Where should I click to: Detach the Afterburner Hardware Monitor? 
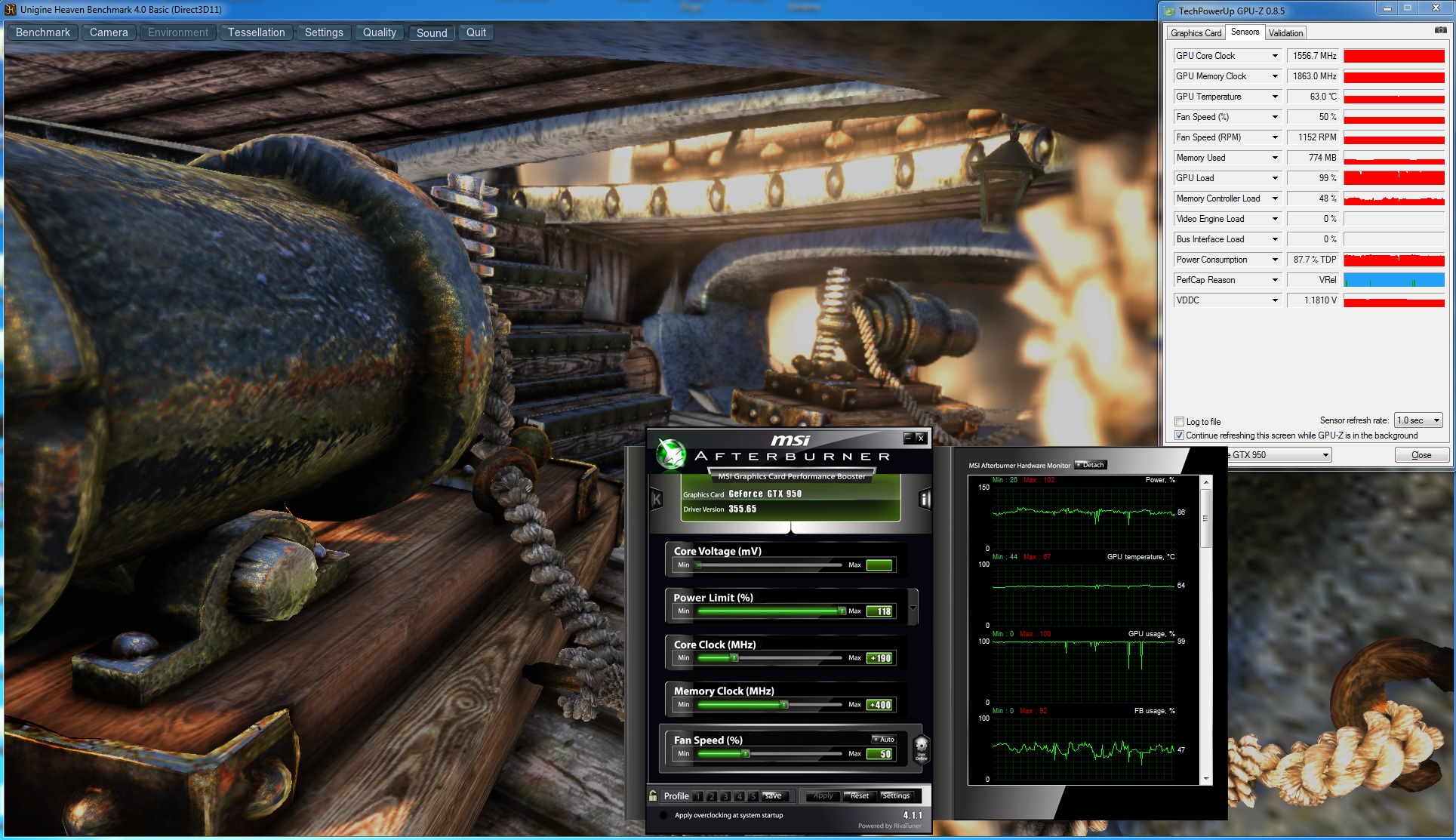1091,465
